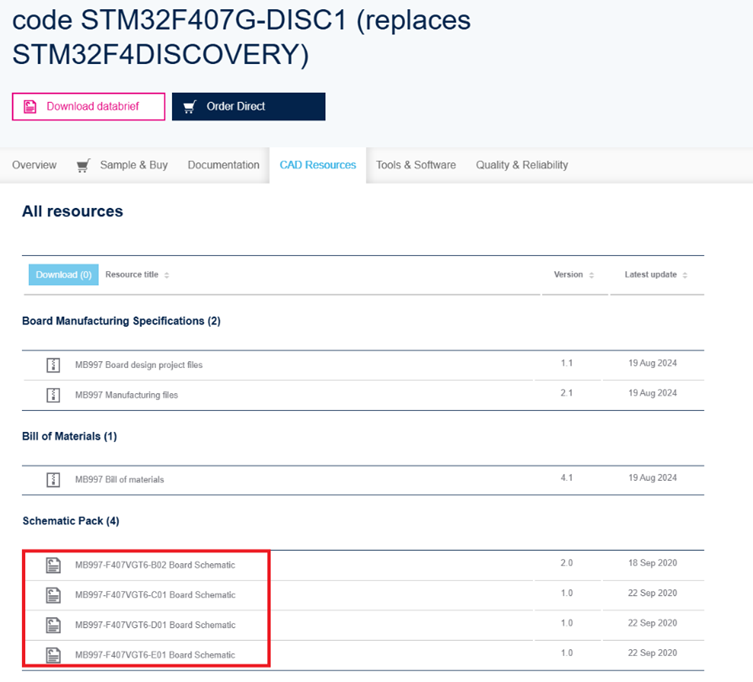753x682 pixels.
Task: Open MB997-F407VGT6-C01 Board Schematic
Action: (x=155, y=595)
